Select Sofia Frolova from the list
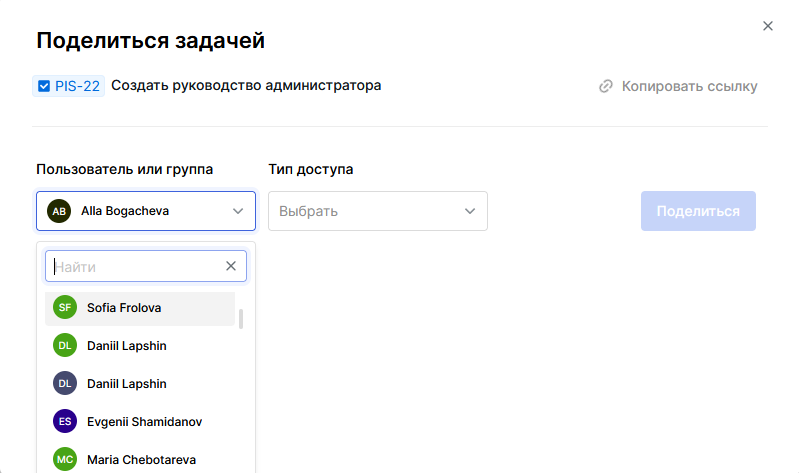The image size is (799, 473). pos(124,308)
